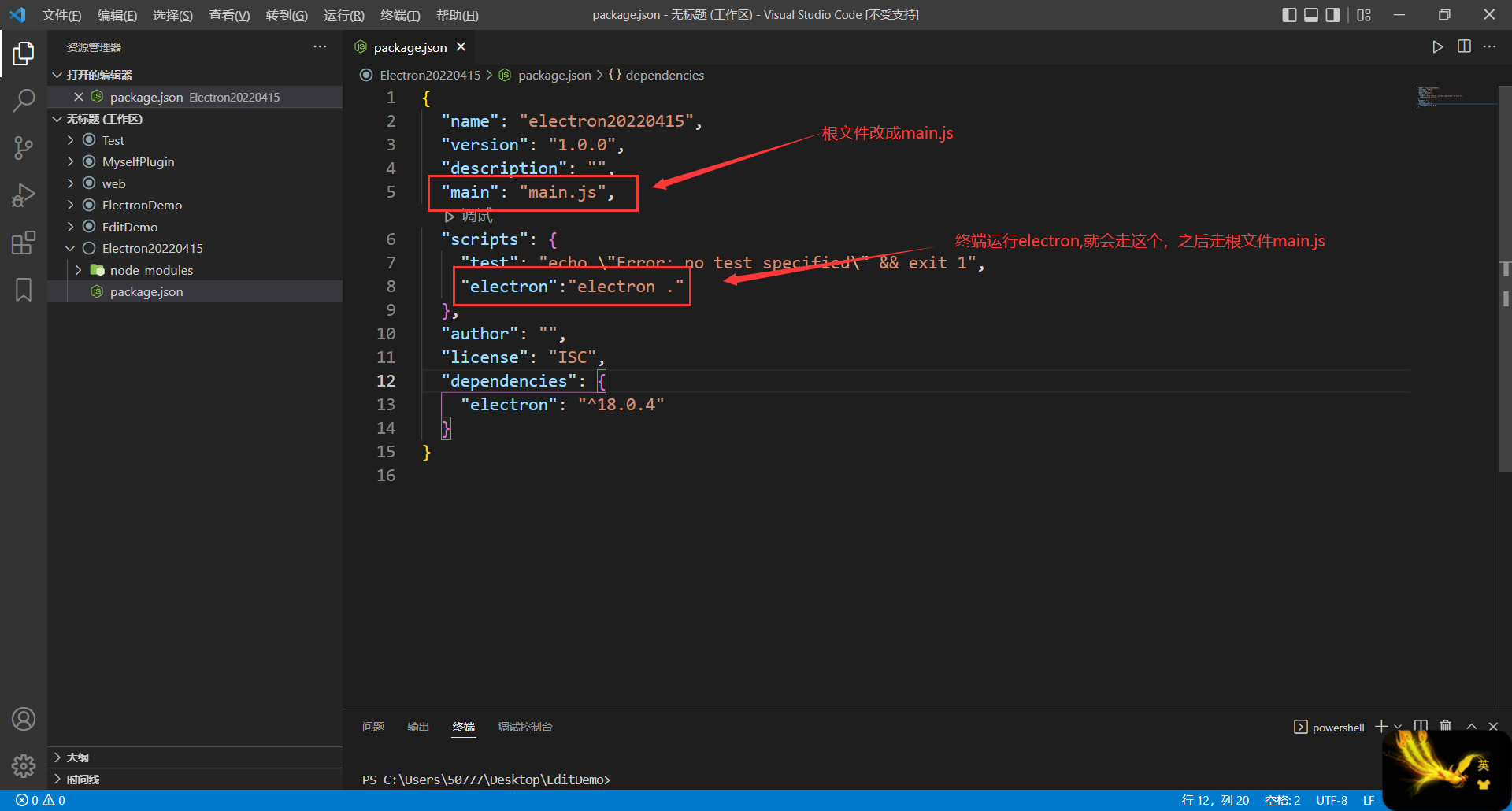
Task: Open the Bookmarks view icon
Action: click(x=24, y=289)
